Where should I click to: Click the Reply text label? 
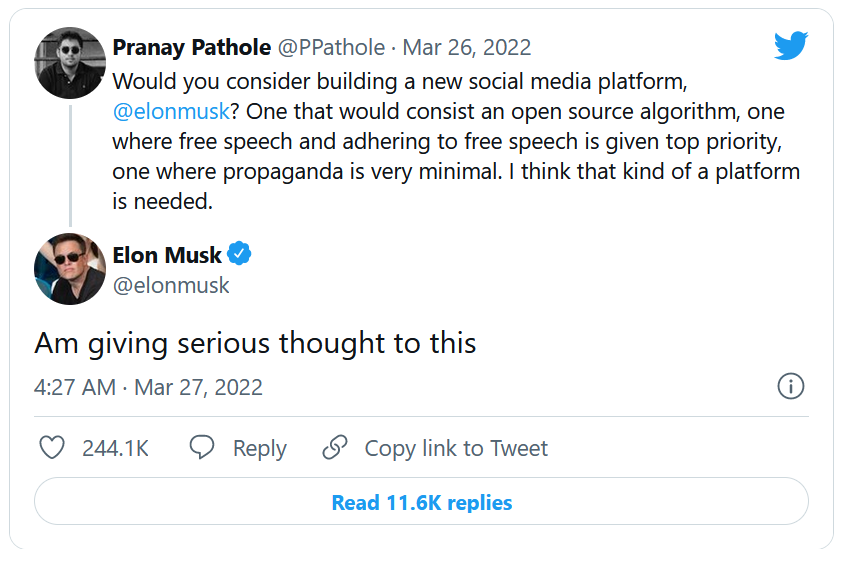pos(260,448)
